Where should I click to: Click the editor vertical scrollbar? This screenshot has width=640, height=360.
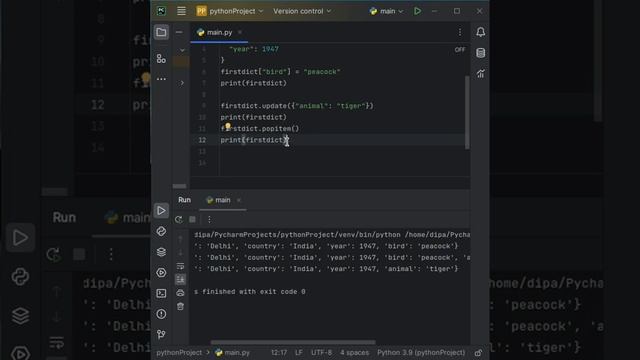[467, 112]
